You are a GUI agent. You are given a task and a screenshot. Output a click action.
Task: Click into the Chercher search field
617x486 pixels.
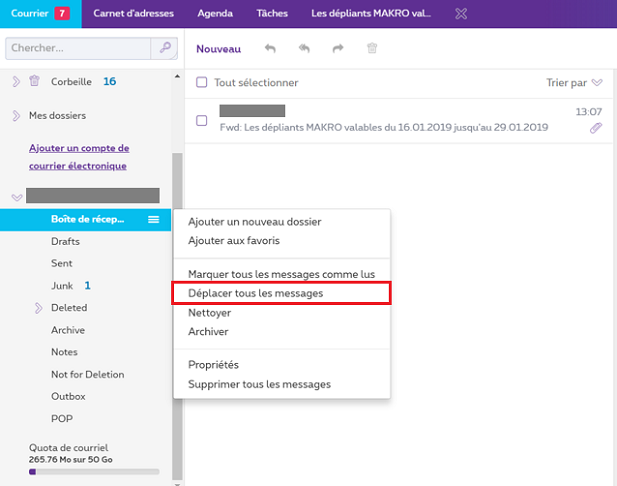tap(76, 48)
